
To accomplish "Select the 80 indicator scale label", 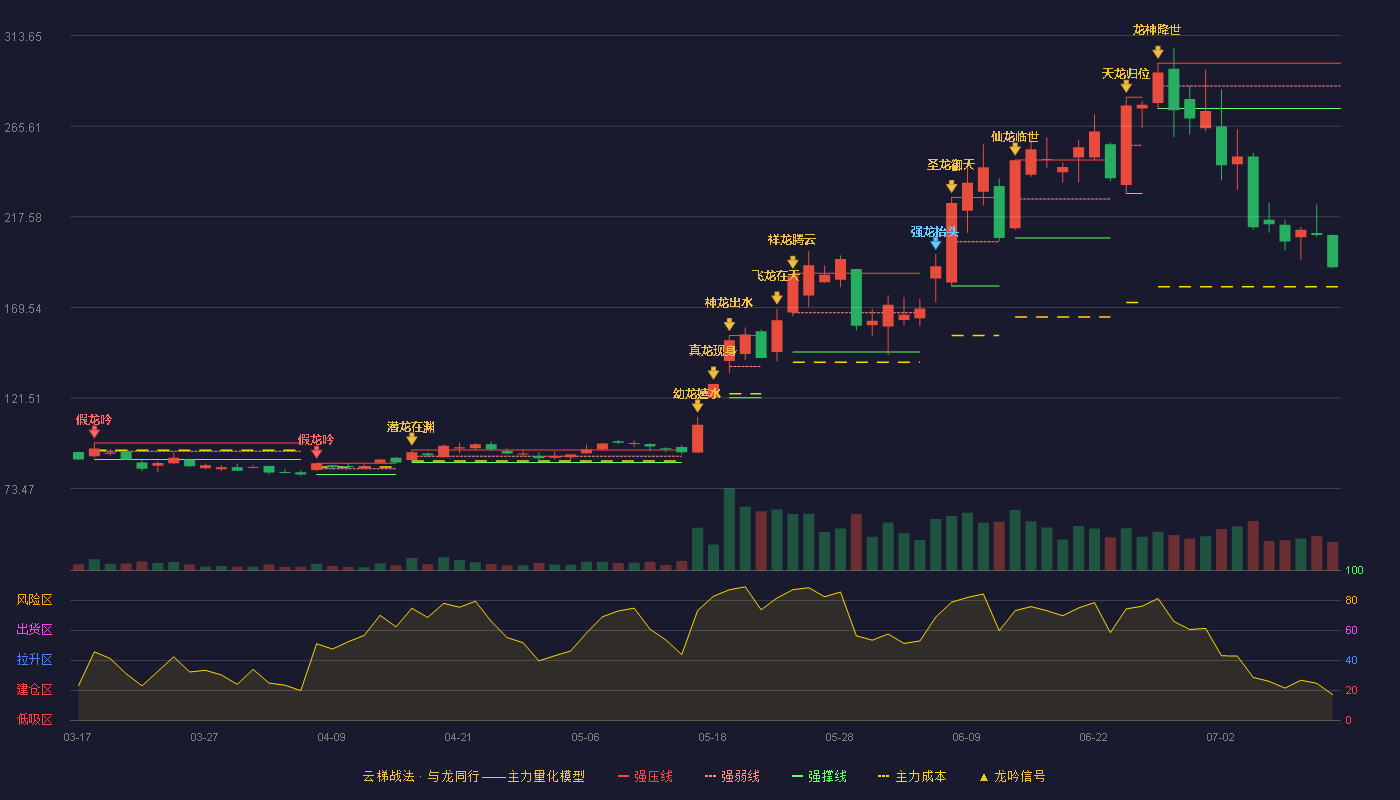I will point(1351,601).
